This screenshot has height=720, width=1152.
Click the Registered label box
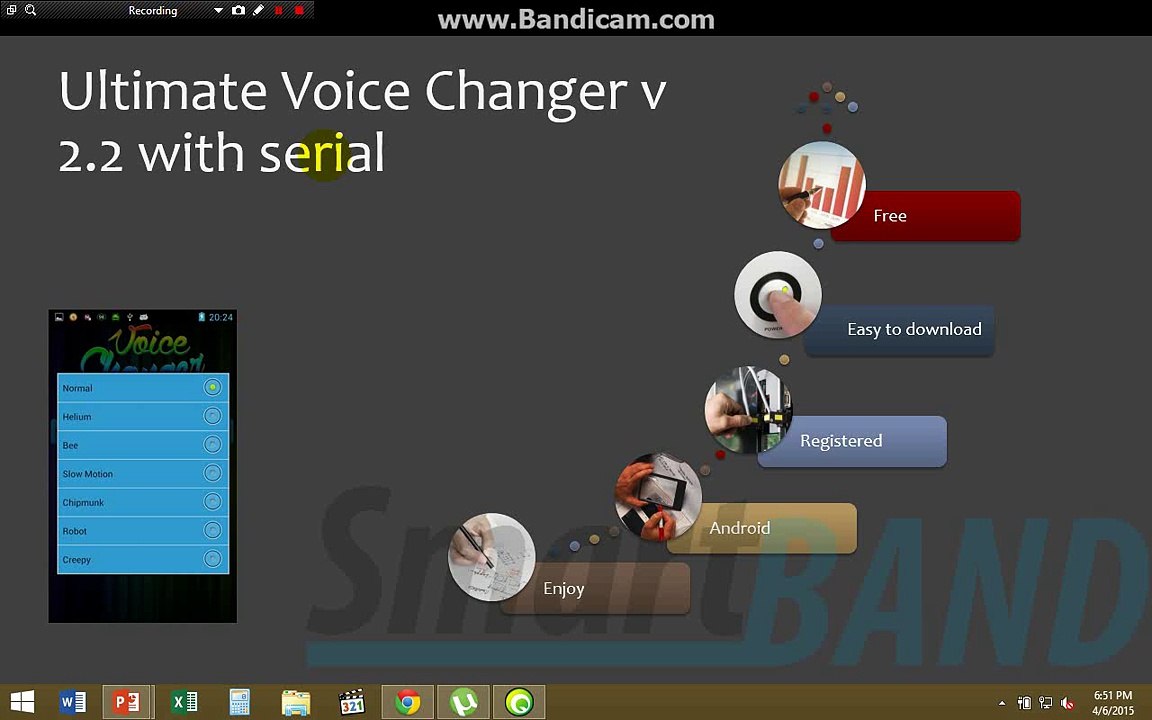852,441
